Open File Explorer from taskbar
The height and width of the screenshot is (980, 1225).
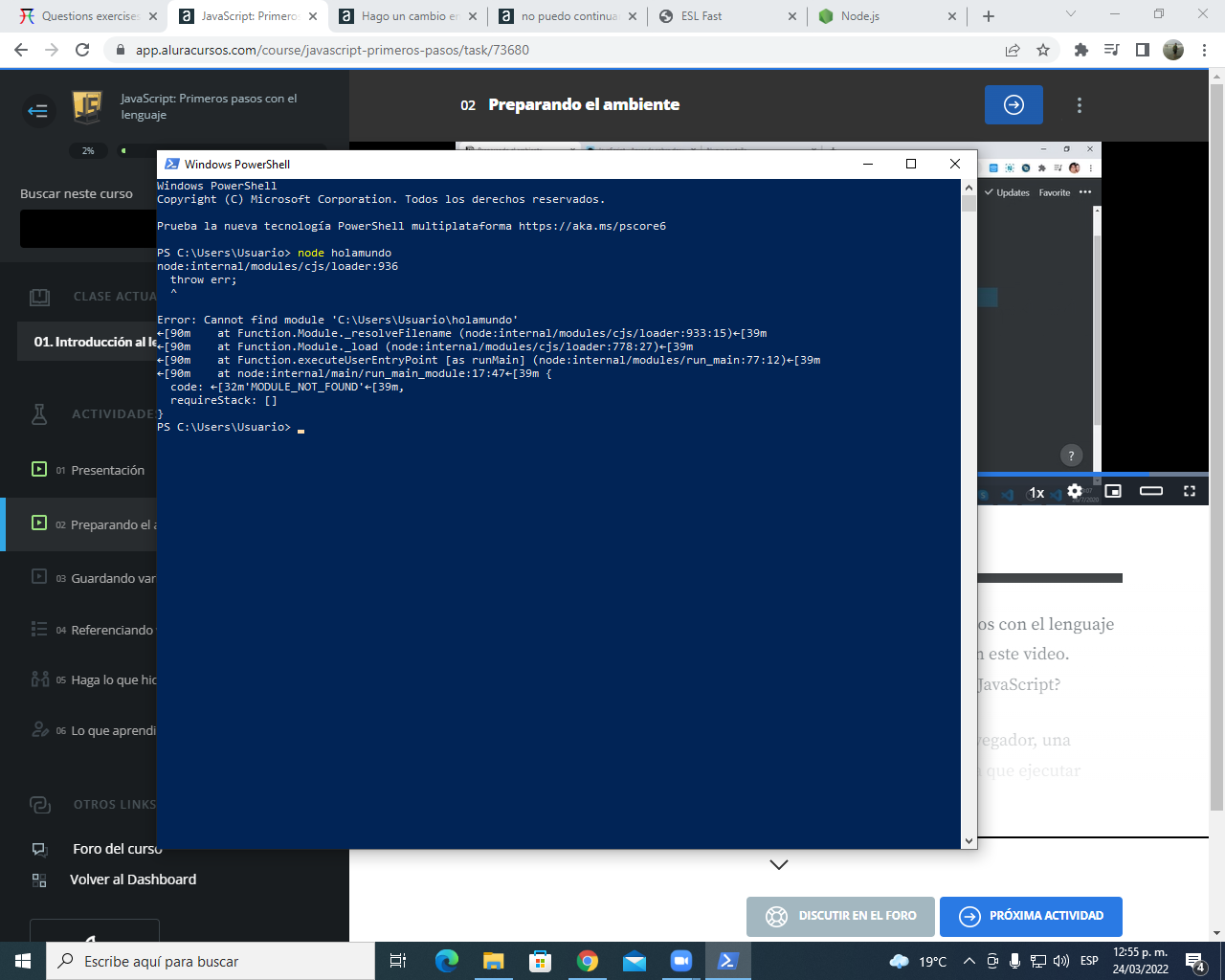493,961
